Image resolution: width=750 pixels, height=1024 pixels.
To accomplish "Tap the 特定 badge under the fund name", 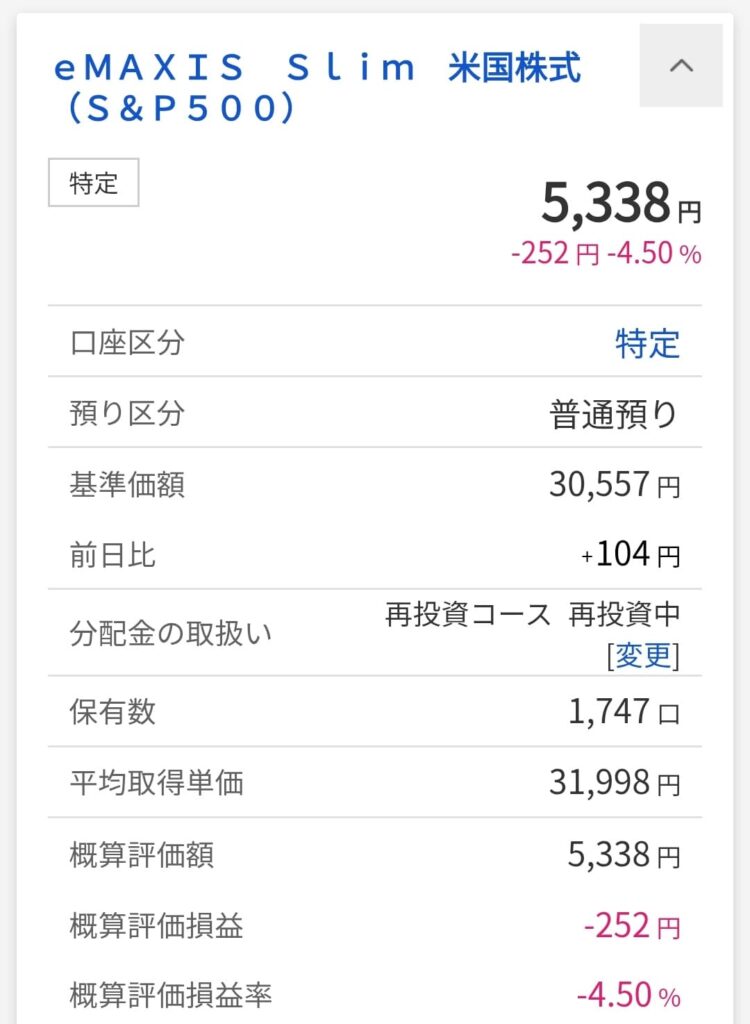I will coord(93,184).
